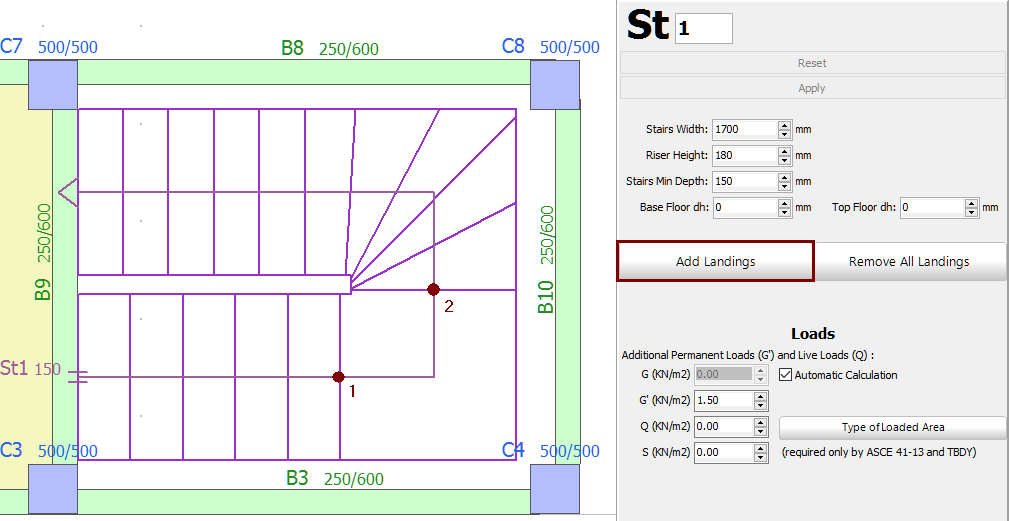Click column C8 in the plan

pos(554,84)
